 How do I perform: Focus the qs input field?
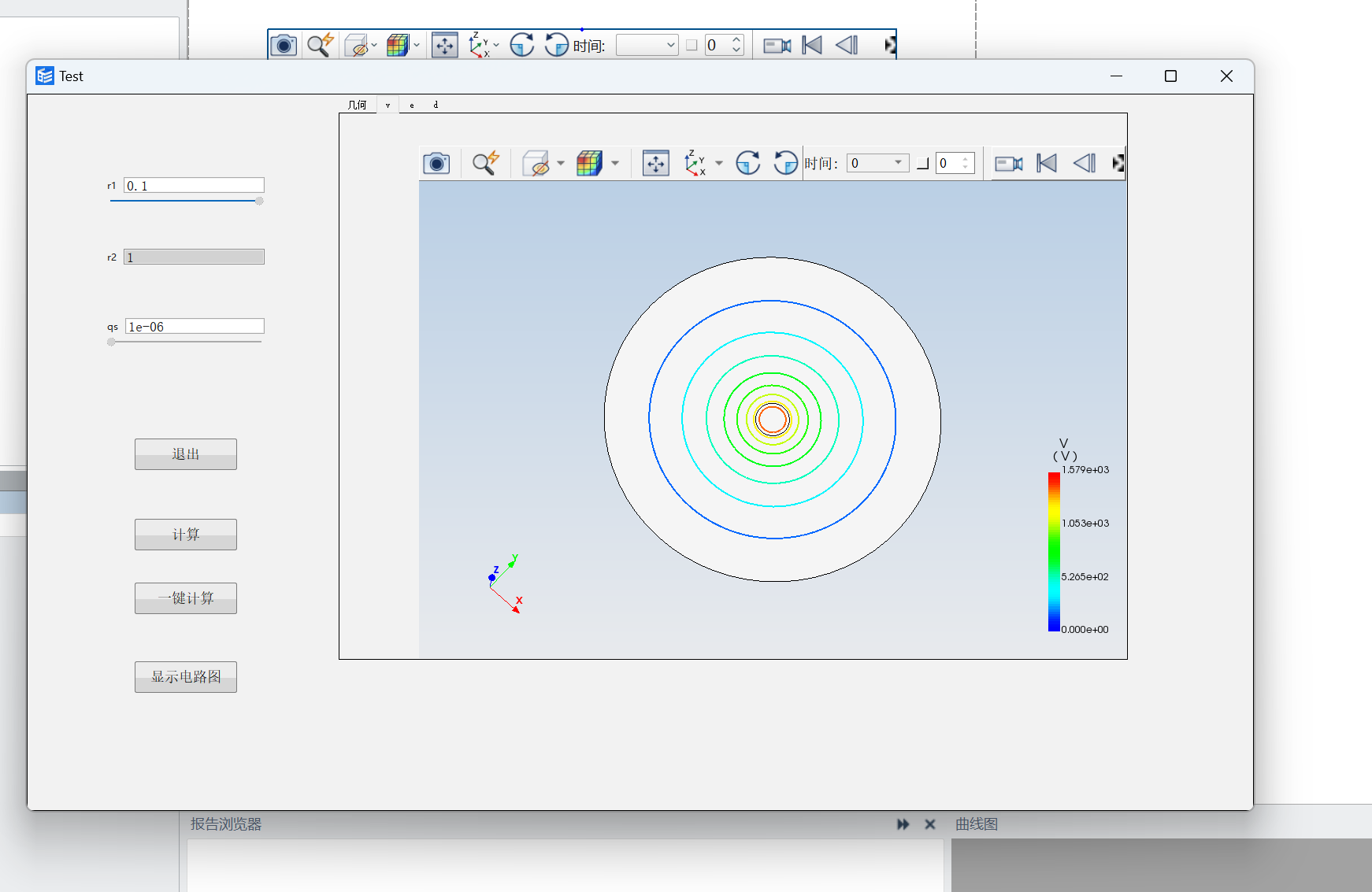[195, 326]
